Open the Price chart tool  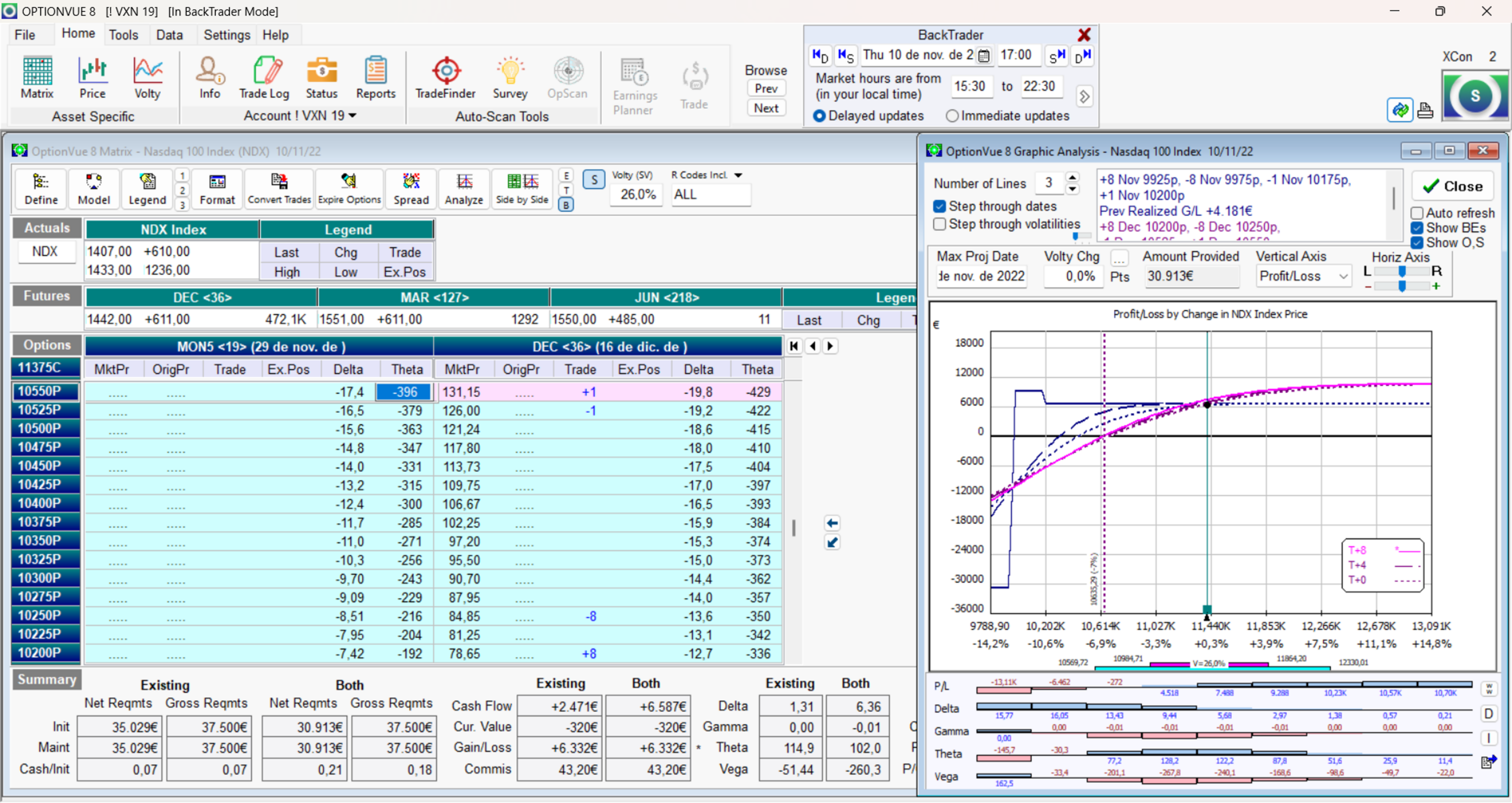coord(93,78)
